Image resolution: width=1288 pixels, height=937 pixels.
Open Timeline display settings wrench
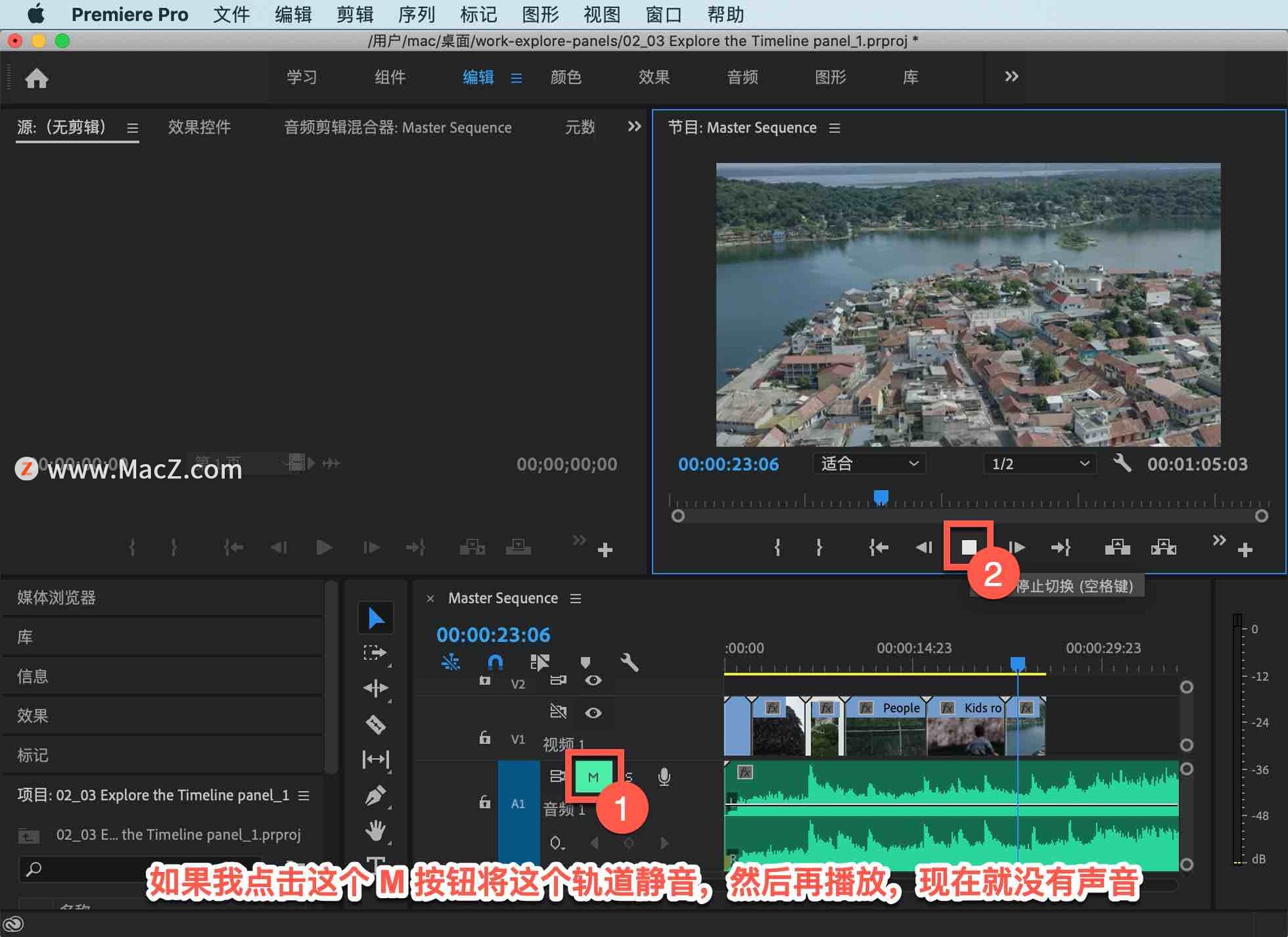(x=629, y=663)
